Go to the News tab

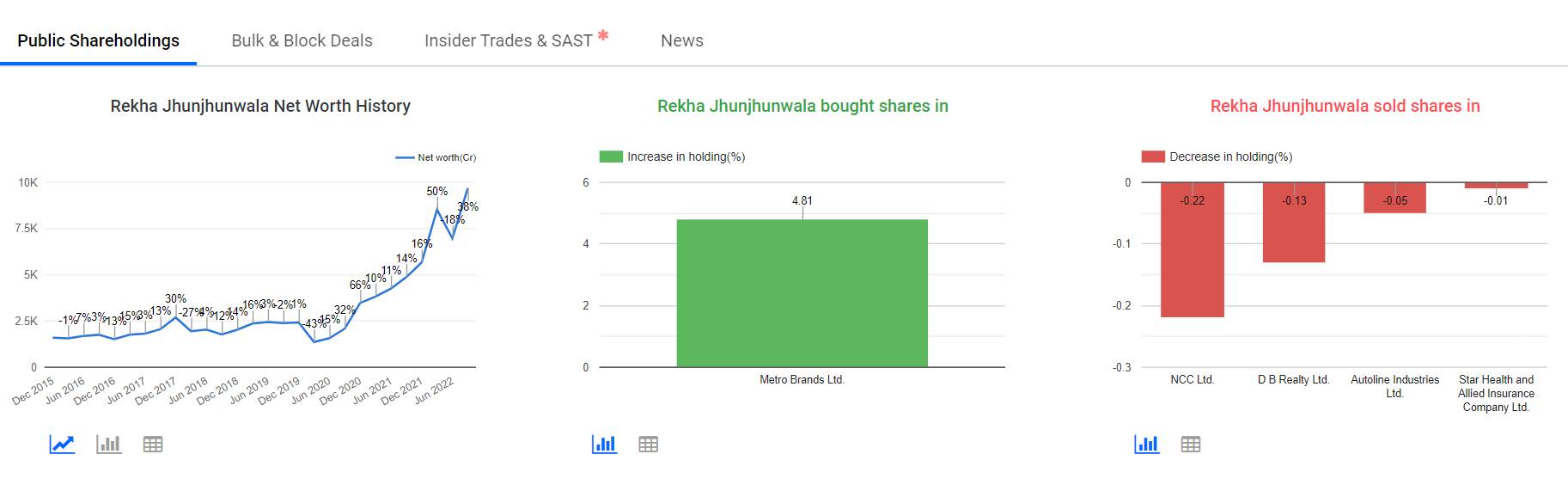tap(681, 40)
